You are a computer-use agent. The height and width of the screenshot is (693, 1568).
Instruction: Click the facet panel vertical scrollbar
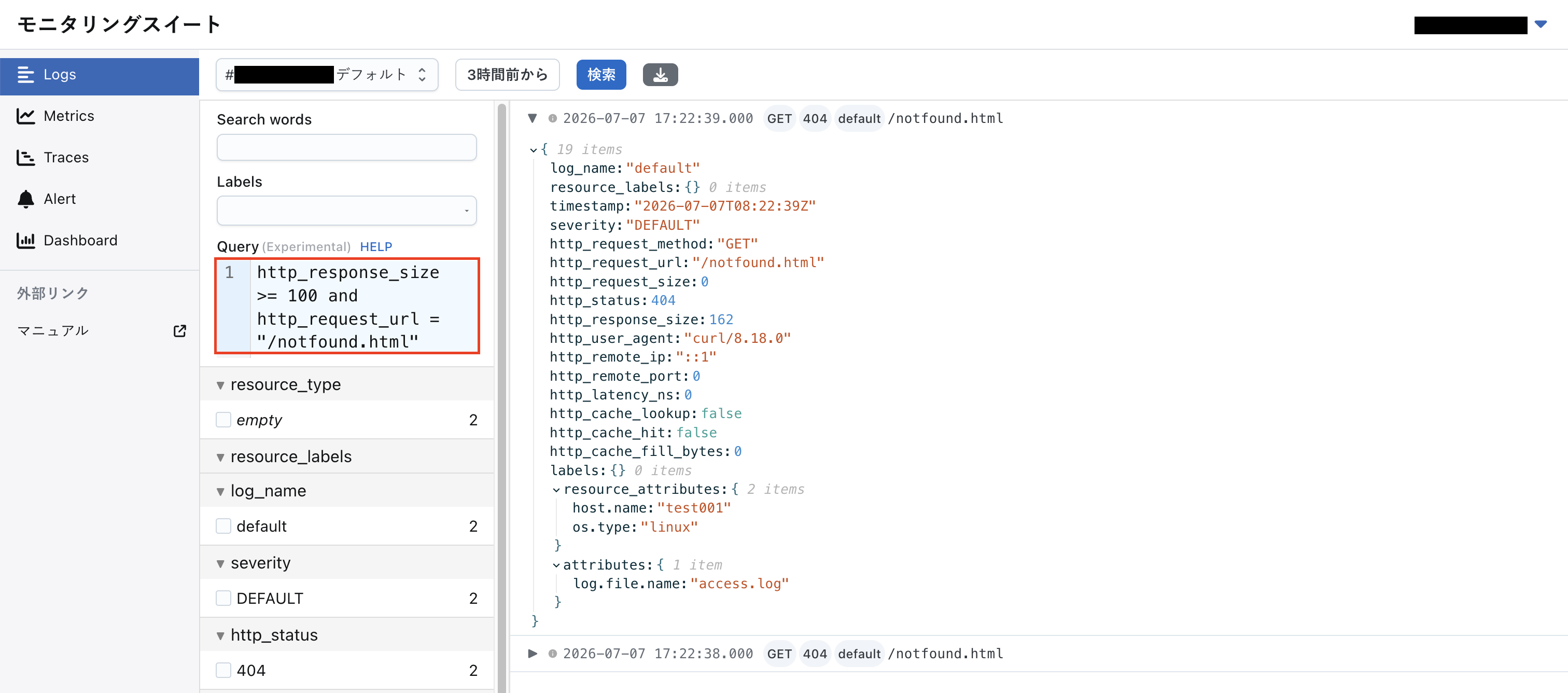(x=501, y=396)
